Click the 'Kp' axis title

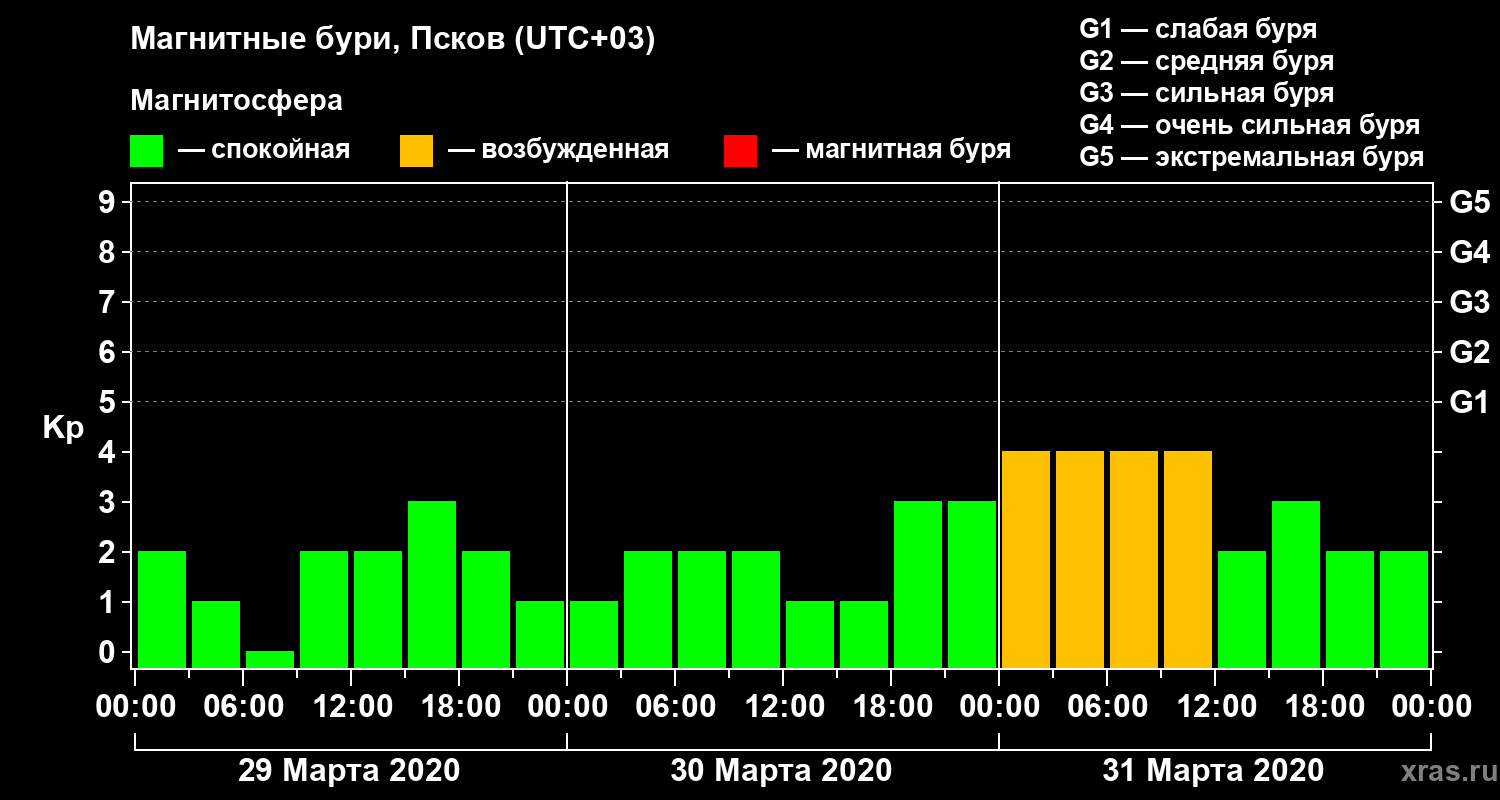62,428
